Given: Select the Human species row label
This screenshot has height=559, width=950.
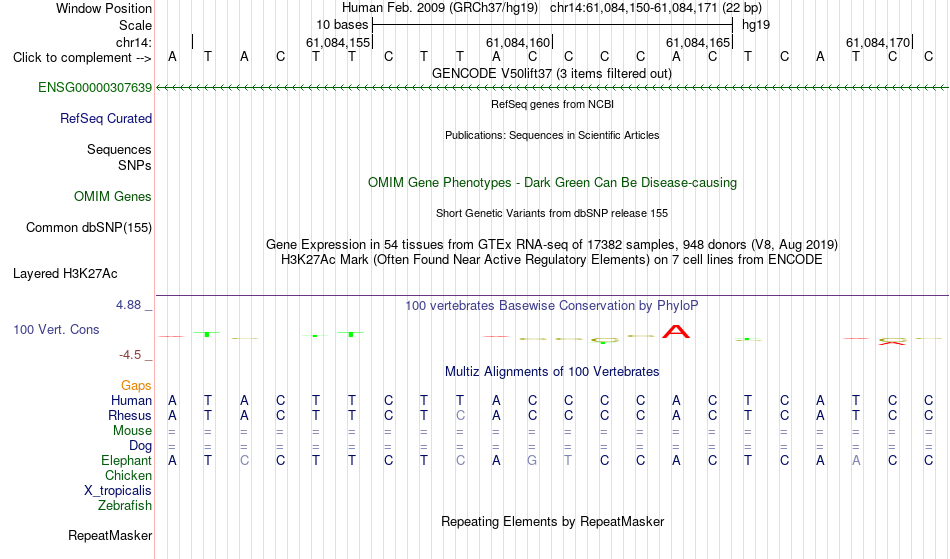Looking at the screenshot, I should [131, 400].
